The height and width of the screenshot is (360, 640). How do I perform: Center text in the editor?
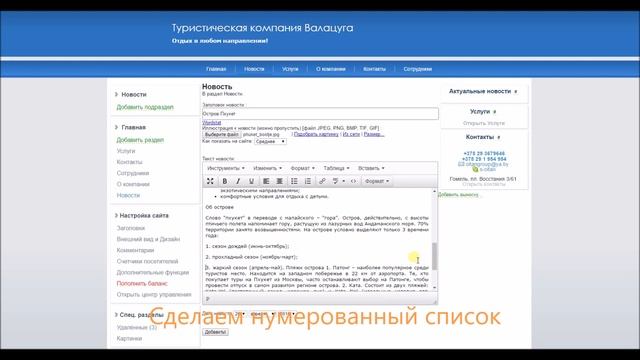(280, 181)
